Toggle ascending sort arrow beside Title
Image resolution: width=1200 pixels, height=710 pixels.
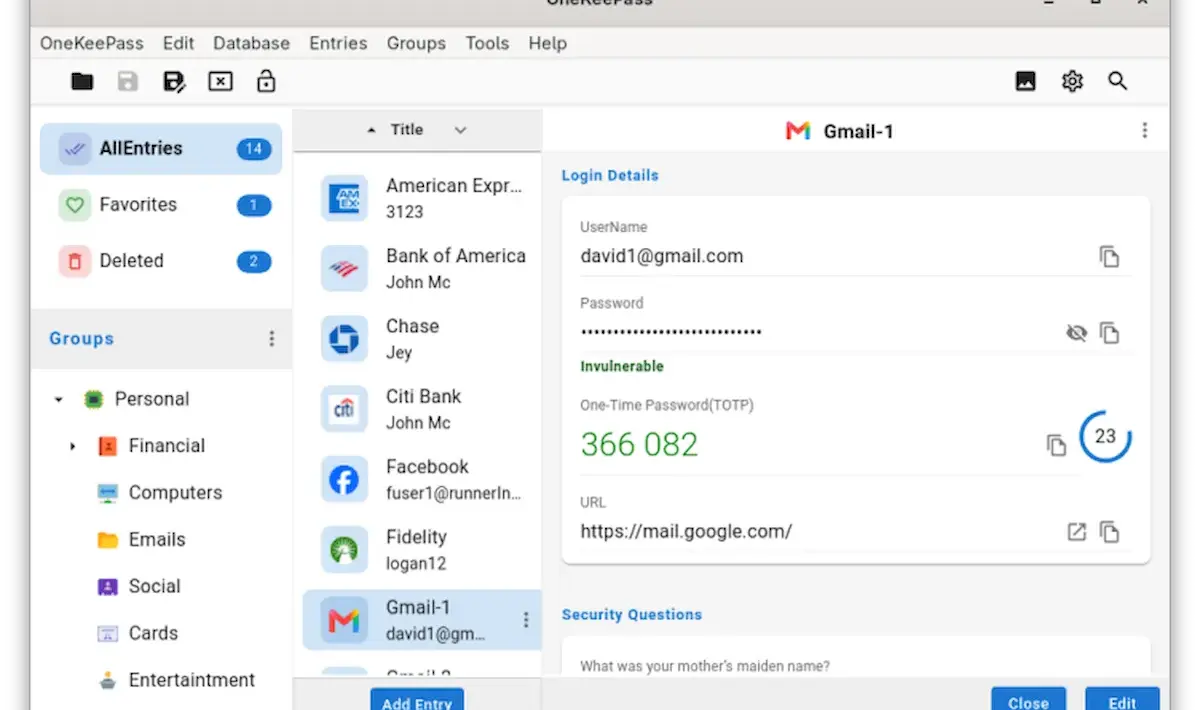pos(372,130)
